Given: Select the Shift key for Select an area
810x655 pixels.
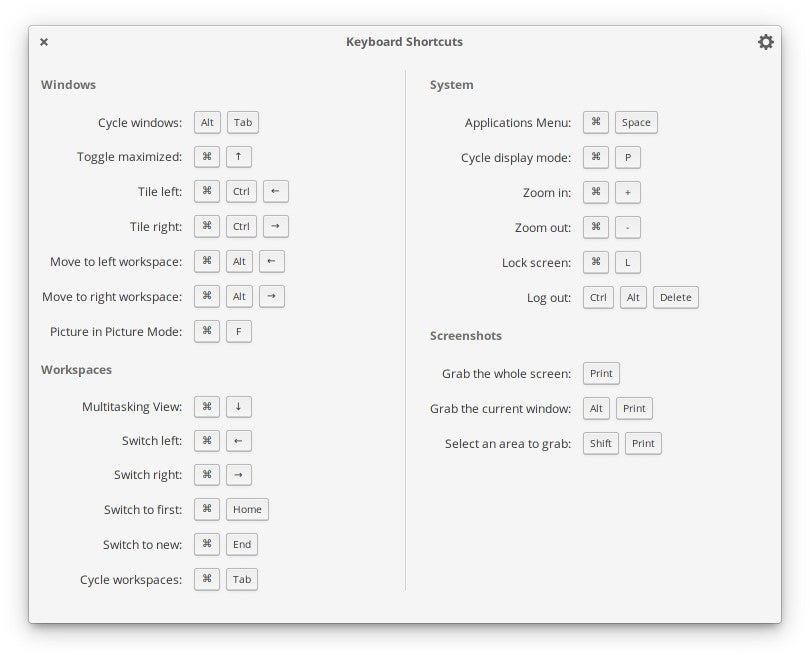Looking at the screenshot, I should [600, 443].
